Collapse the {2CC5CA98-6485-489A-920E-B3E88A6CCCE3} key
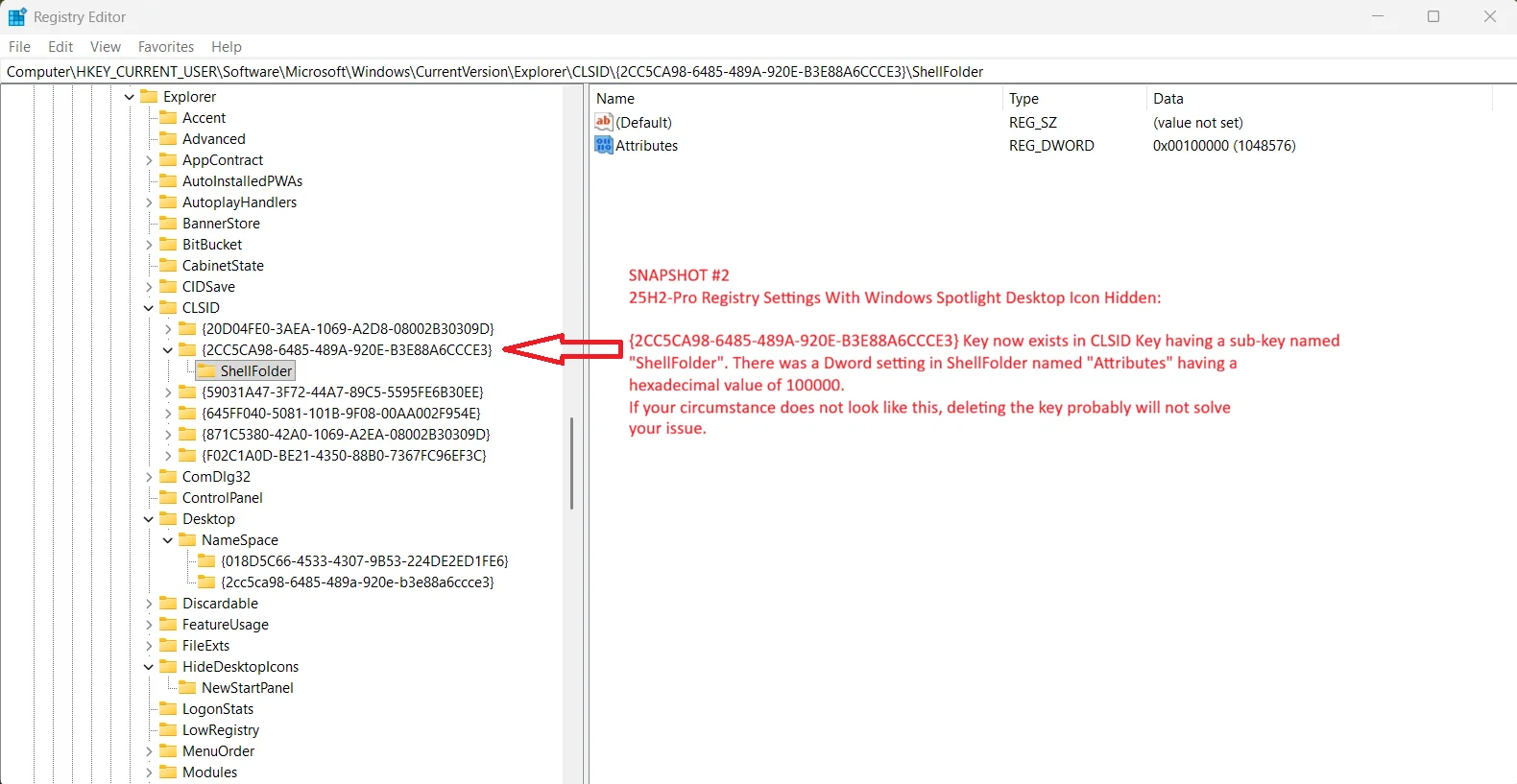This screenshot has height=784, width=1517. pyautogui.click(x=168, y=350)
